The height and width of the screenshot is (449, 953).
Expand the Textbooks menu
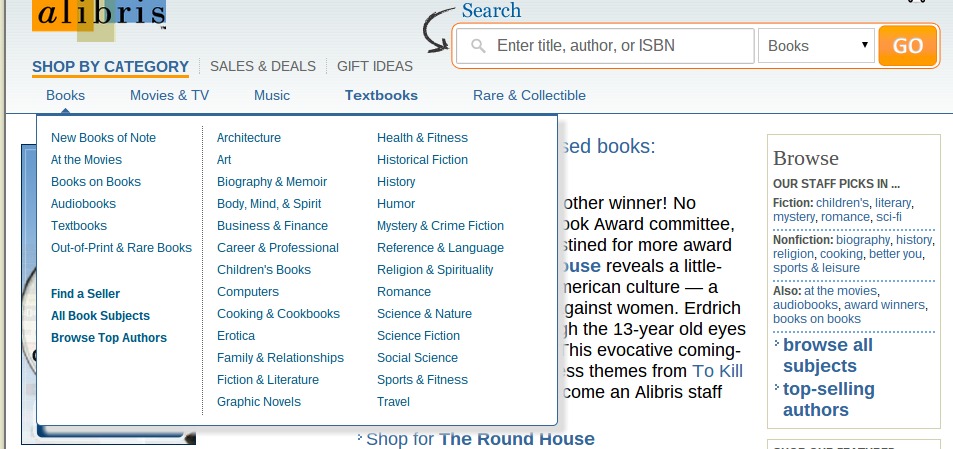381,96
